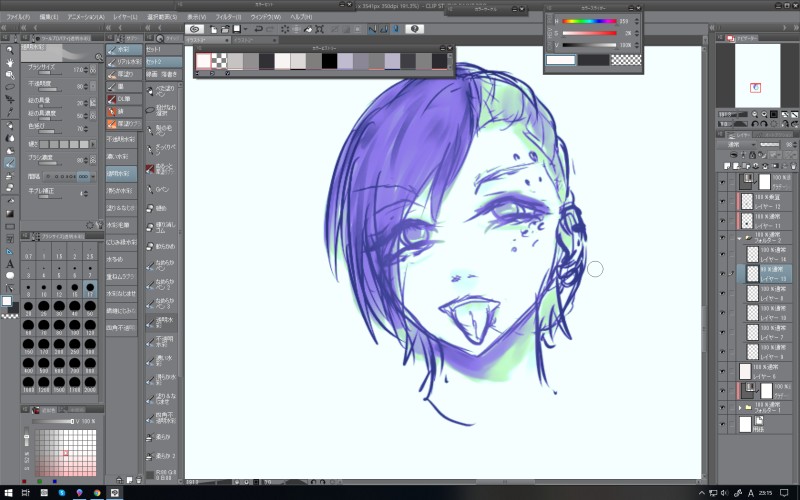
Task: Select the speech Balloon tool
Action: (10, 276)
